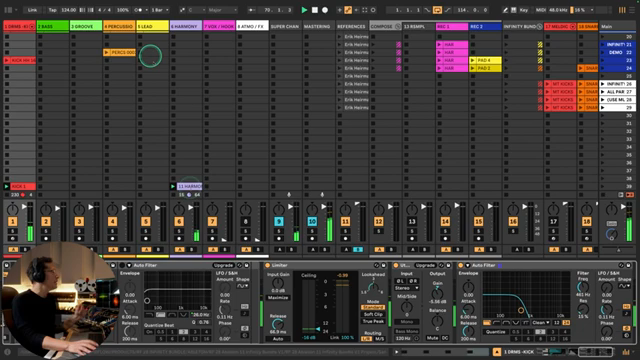Viewport: 640px width, 360px height.
Task: Click the left Auto Filter Upgrade button
Action: [223, 265]
